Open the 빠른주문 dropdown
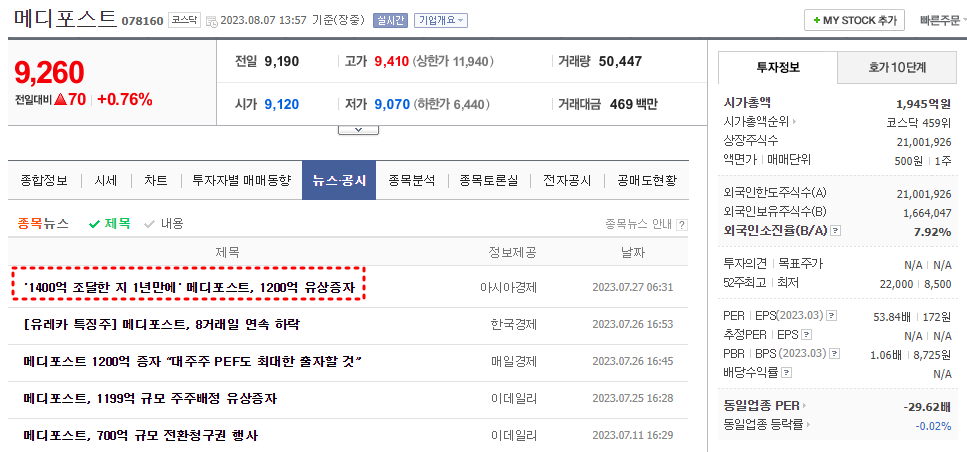This screenshot has height=452, width=967. click(x=942, y=20)
